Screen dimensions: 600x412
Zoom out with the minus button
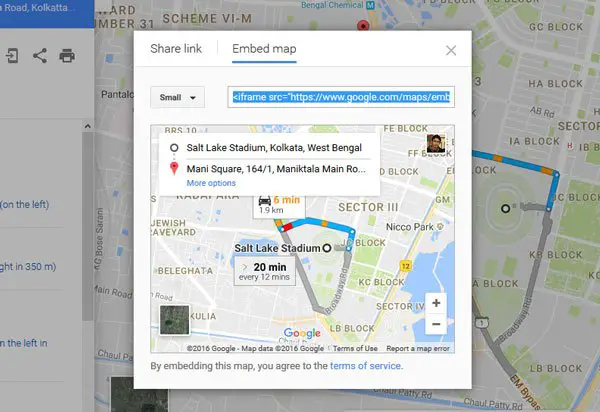[436, 324]
